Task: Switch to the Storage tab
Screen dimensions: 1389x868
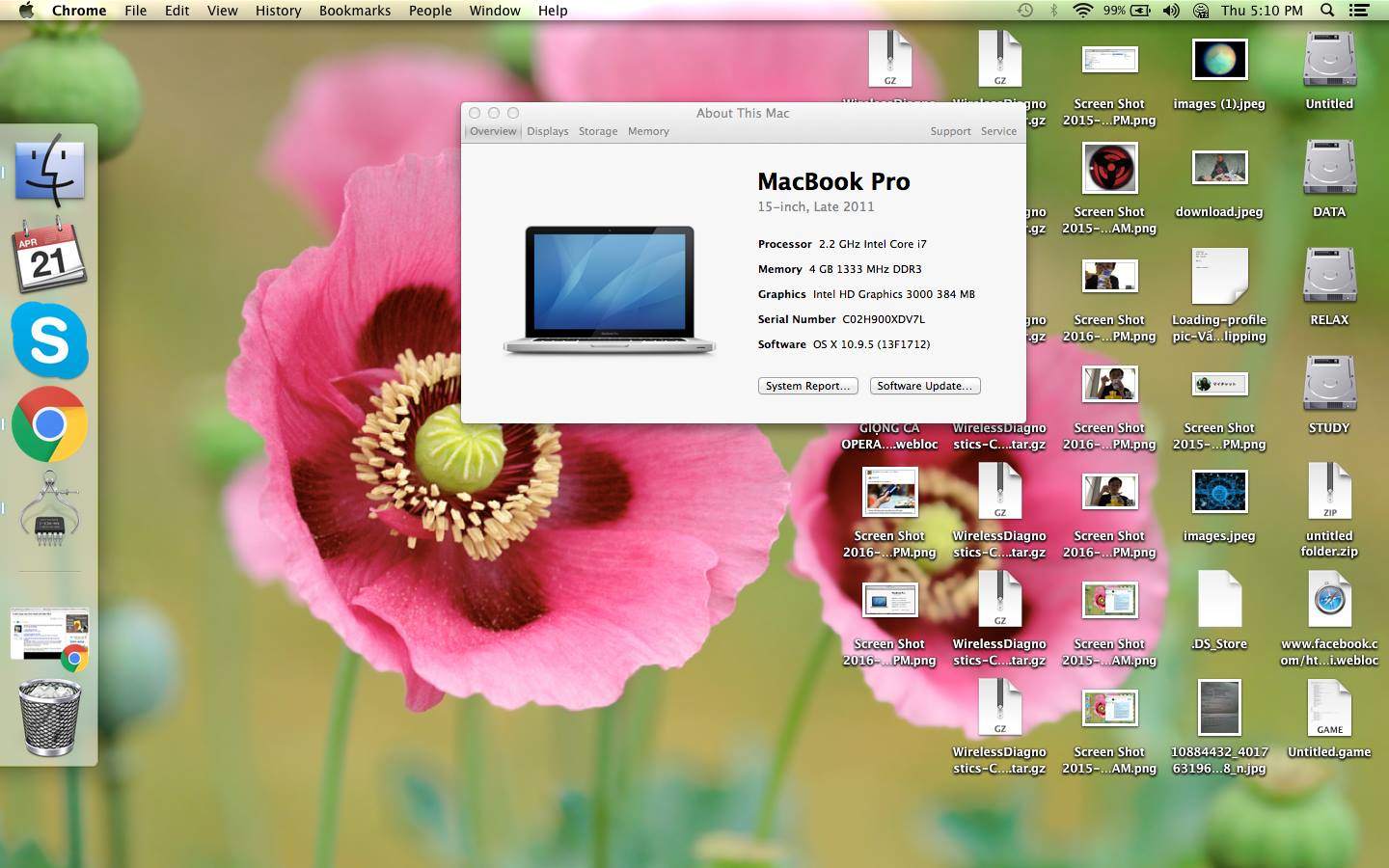Action: point(597,131)
